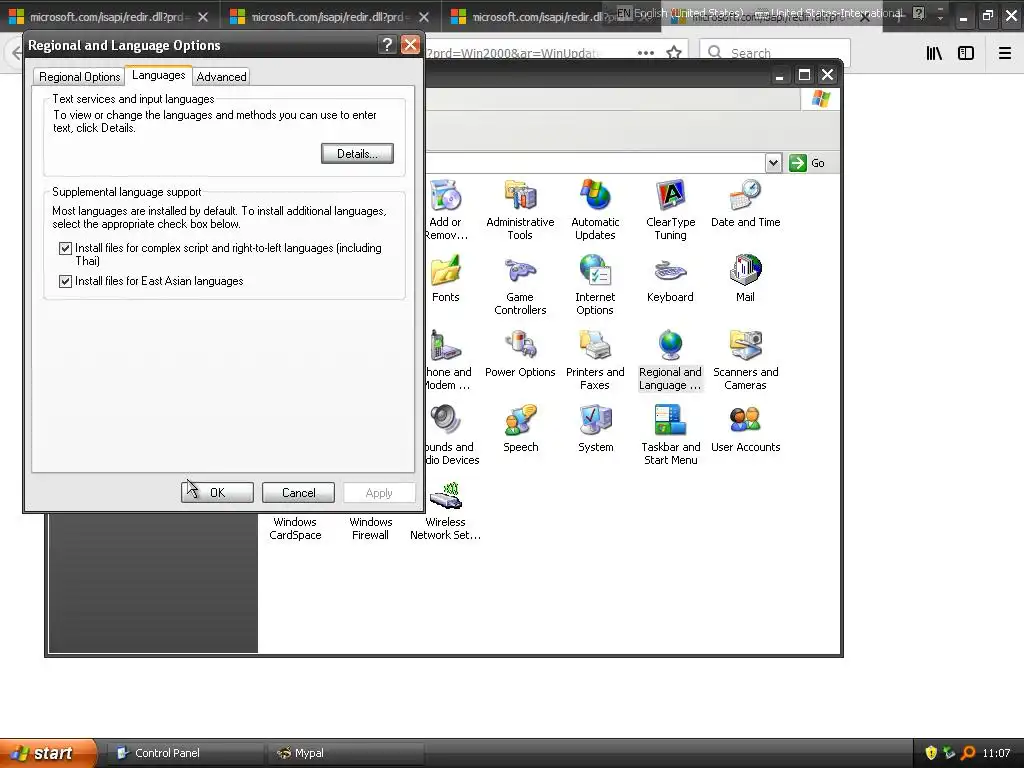Open the browser hamburger menu
The width and height of the screenshot is (1024, 768).
click(1005, 53)
